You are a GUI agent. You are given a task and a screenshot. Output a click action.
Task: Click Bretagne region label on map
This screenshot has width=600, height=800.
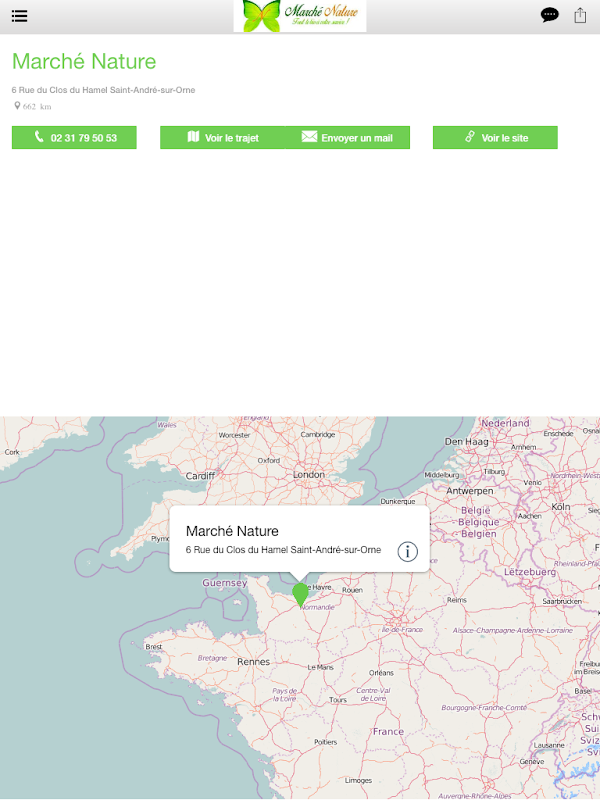coord(212,658)
